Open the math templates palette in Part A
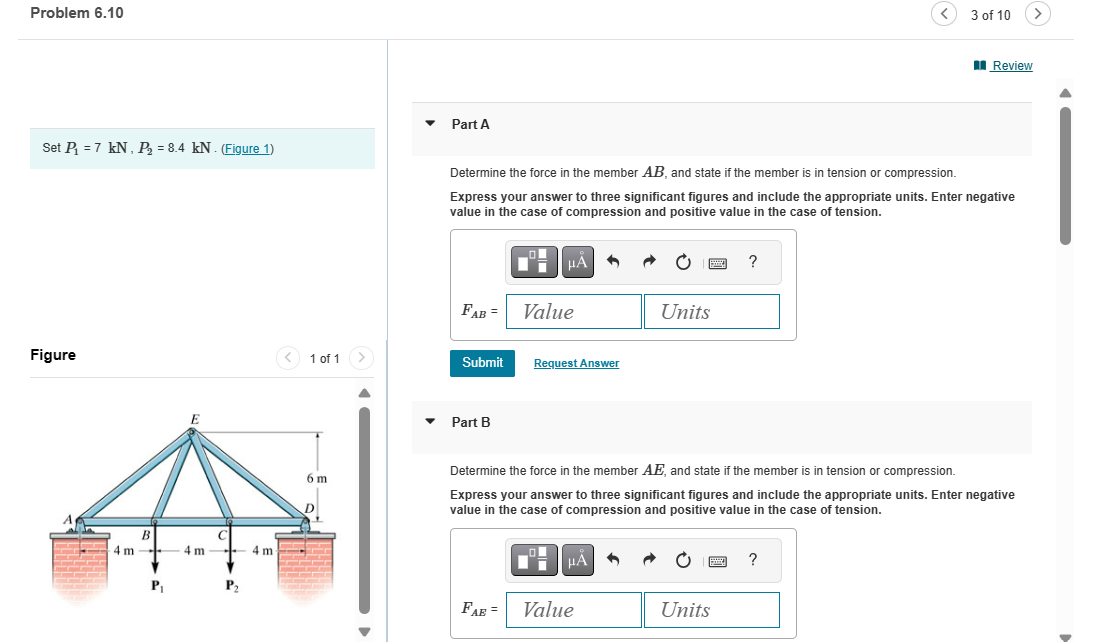1107x642 pixels. click(x=535, y=261)
